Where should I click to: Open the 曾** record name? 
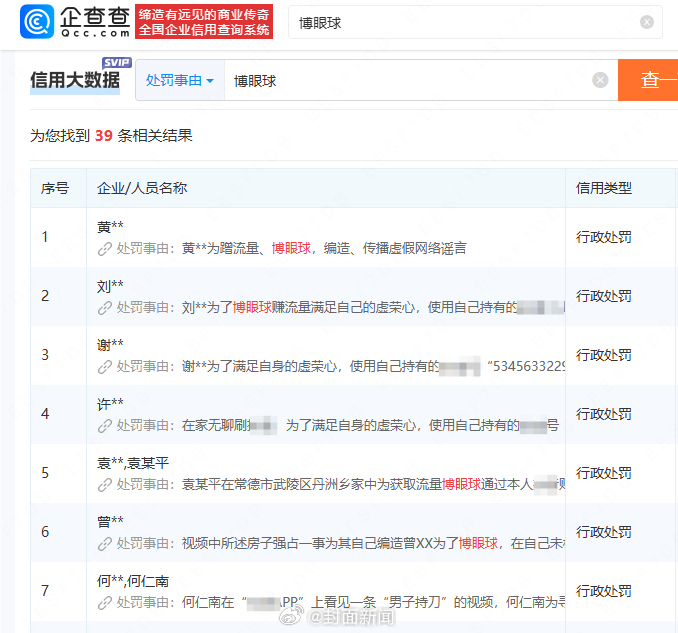coord(110,521)
